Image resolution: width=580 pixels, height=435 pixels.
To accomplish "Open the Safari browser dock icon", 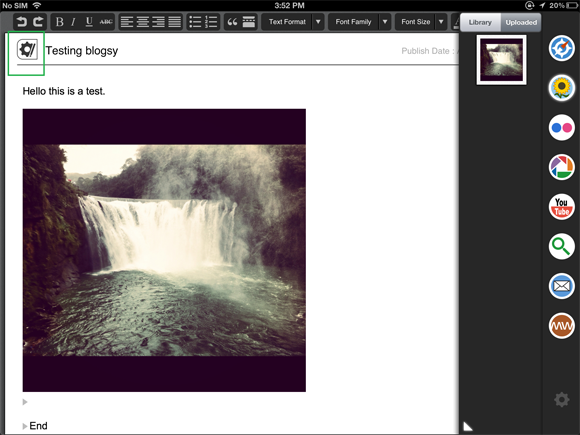I will coord(562,48).
